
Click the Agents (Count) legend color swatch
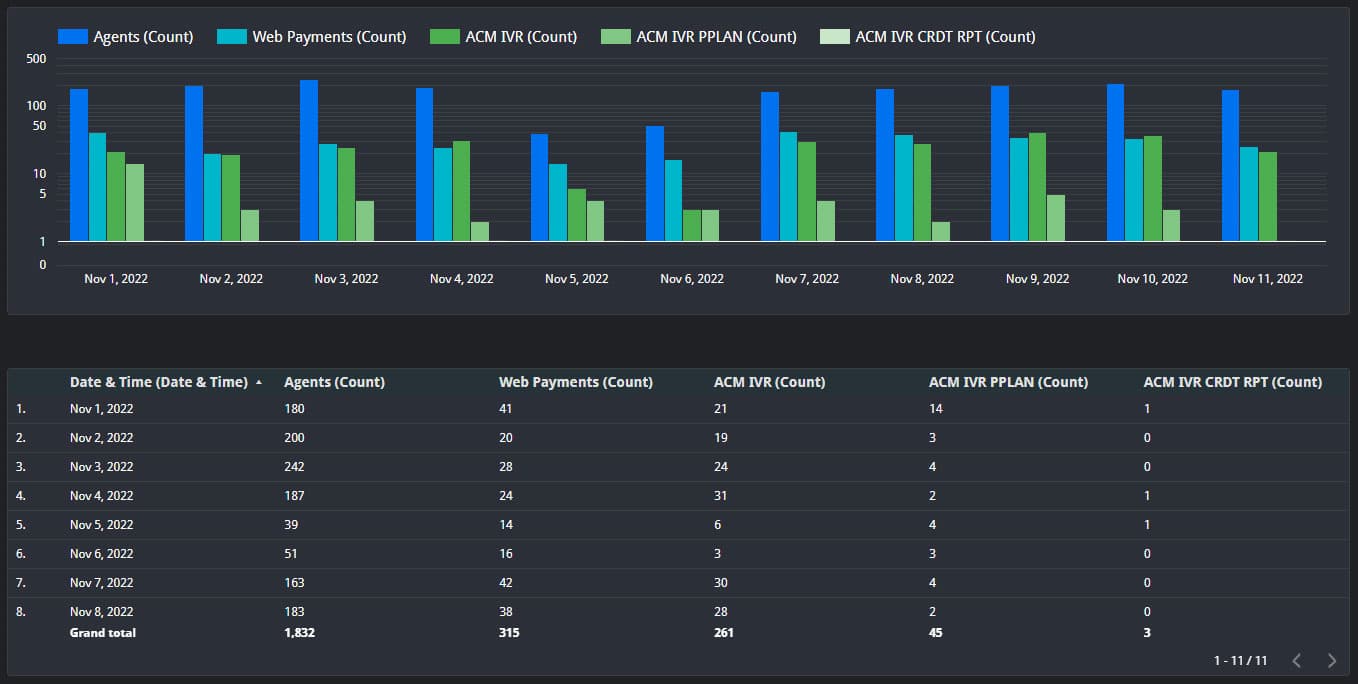pyautogui.click(x=73, y=36)
